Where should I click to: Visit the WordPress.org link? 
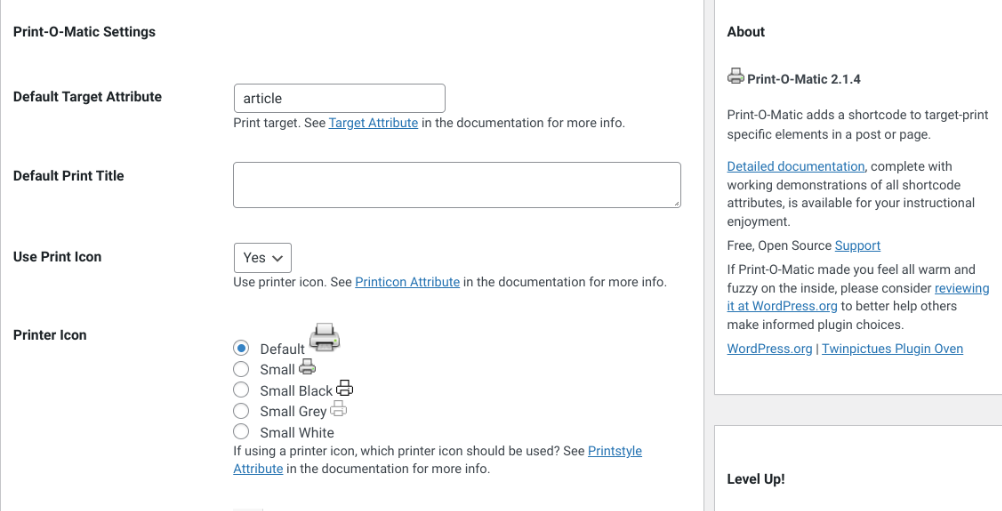770,349
